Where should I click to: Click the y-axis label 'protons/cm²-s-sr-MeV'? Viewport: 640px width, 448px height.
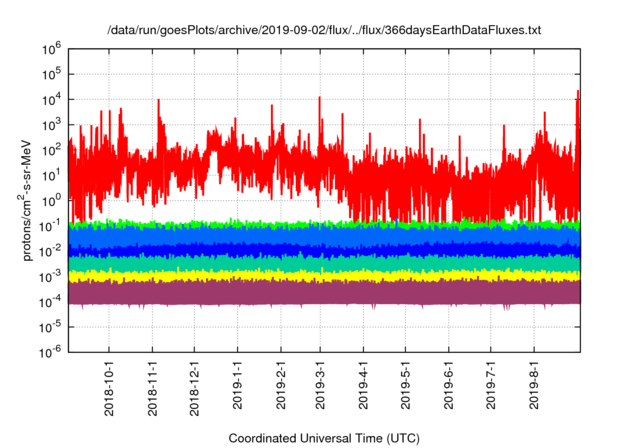(x=25, y=200)
